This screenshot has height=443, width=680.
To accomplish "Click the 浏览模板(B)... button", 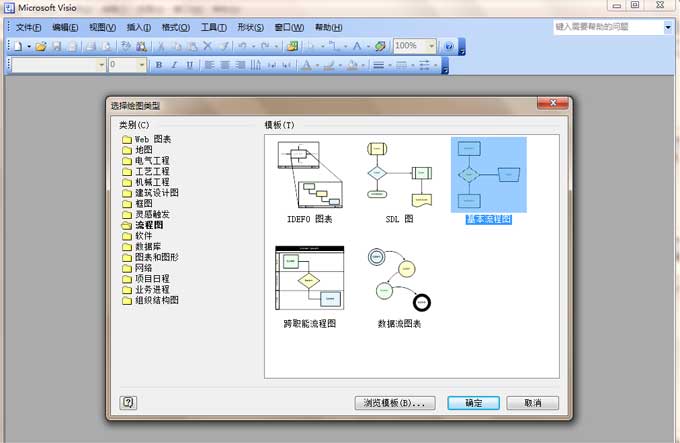I will coord(395,403).
